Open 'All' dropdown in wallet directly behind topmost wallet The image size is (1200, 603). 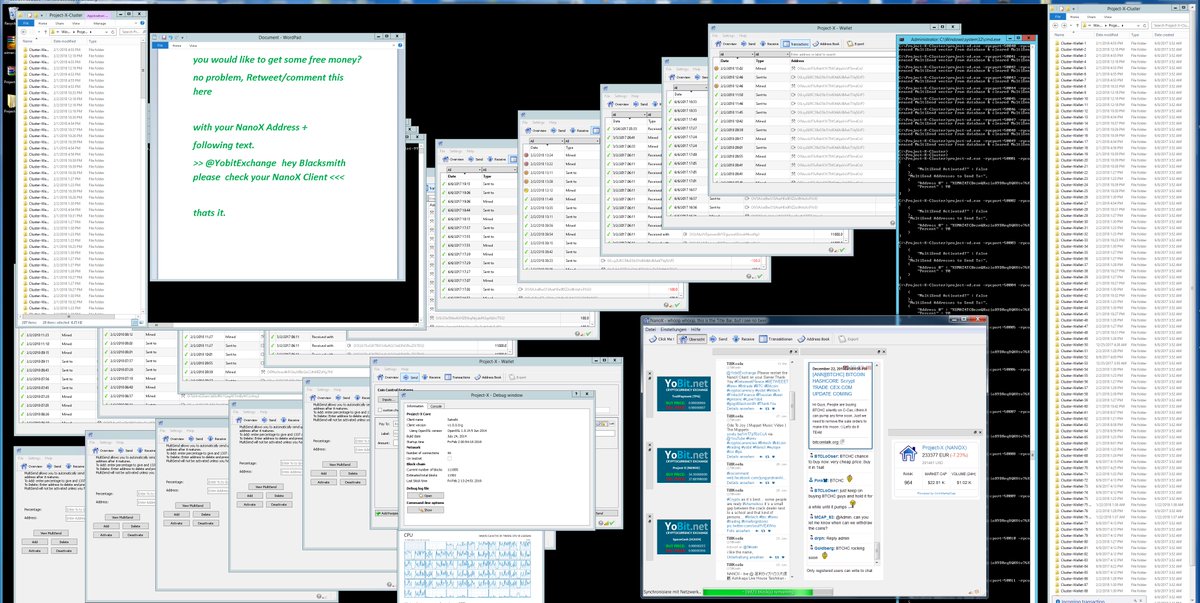pyautogui.click(x=688, y=88)
